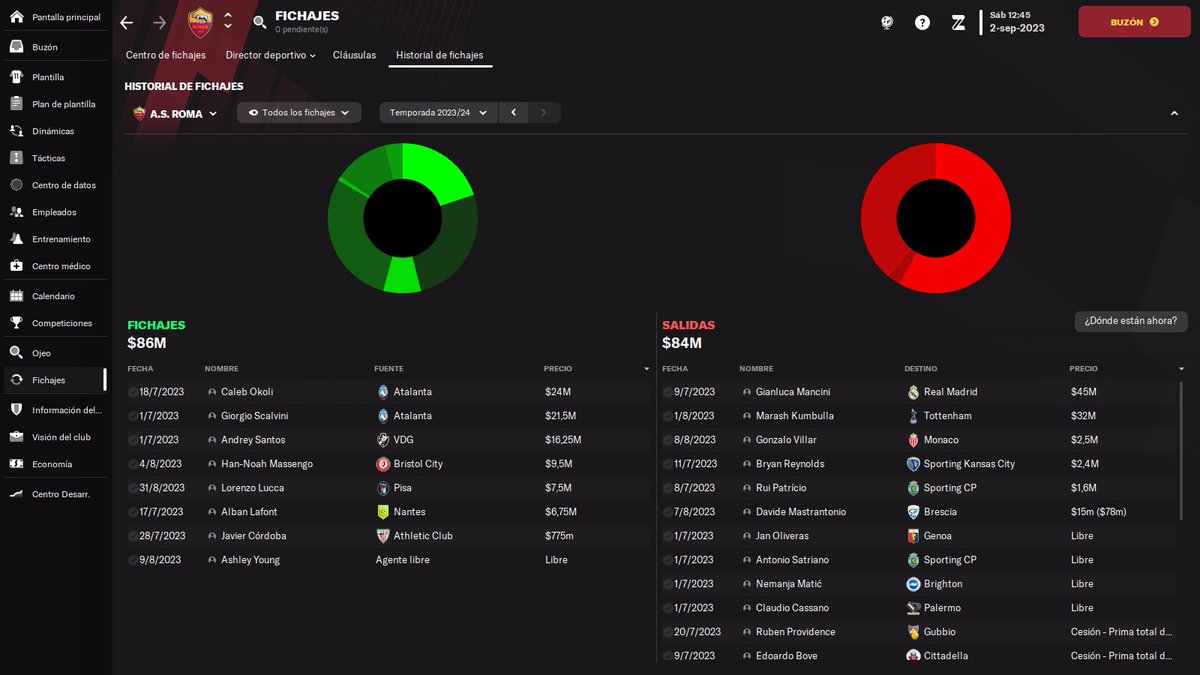Viewport: 1200px width, 675px height.
Task: Click info icon beside Andrey Santos
Action: pos(212,440)
